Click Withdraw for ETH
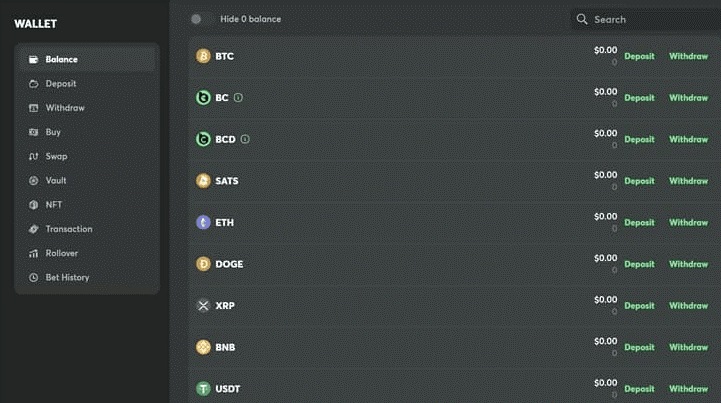The image size is (721, 403). click(x=688, y=222)
